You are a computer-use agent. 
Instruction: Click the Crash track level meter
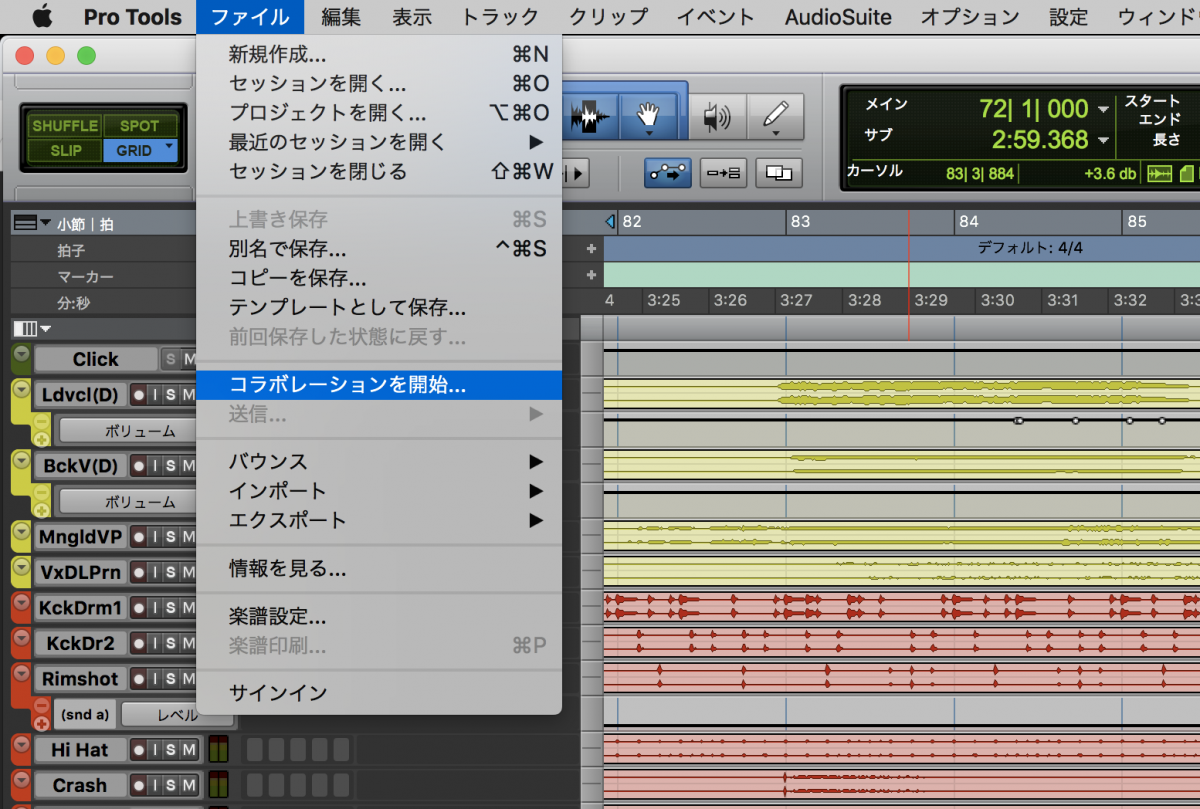coord(218,786)
